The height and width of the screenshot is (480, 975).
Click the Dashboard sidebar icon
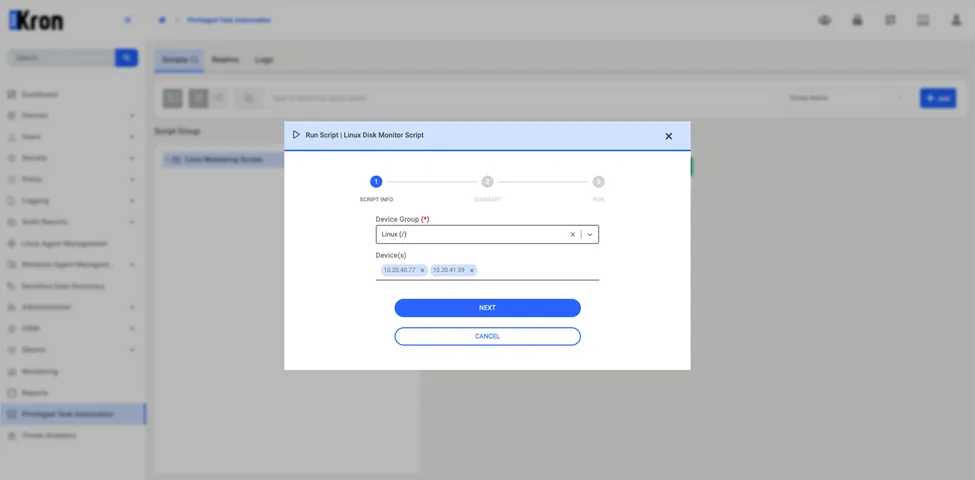click(x=11, y=95)
